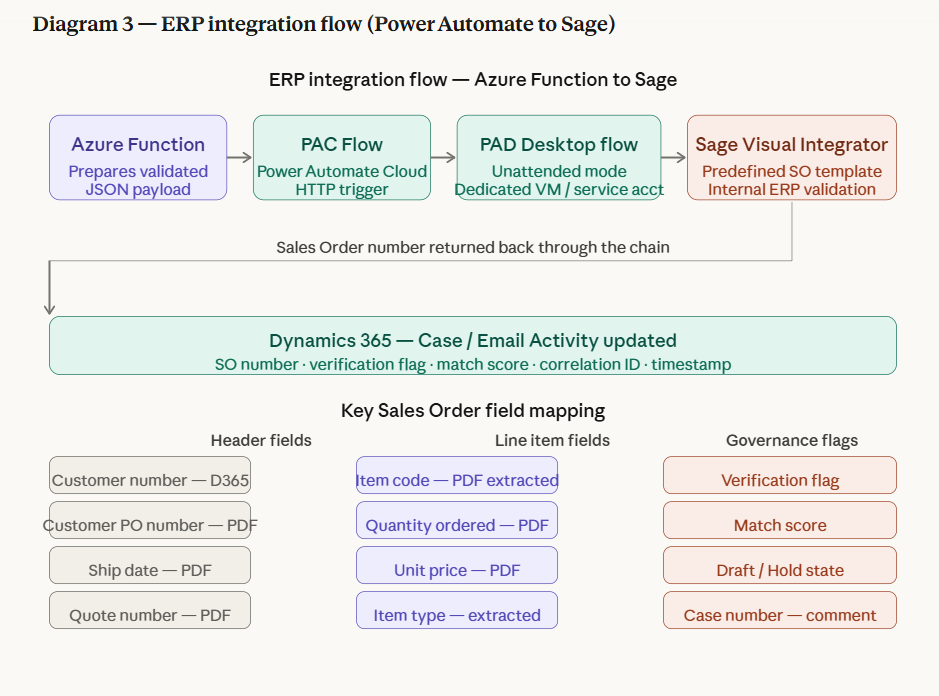Click the PAC Flow node
The width and height of the screenshot is (939, 696).
coord(342,158)
